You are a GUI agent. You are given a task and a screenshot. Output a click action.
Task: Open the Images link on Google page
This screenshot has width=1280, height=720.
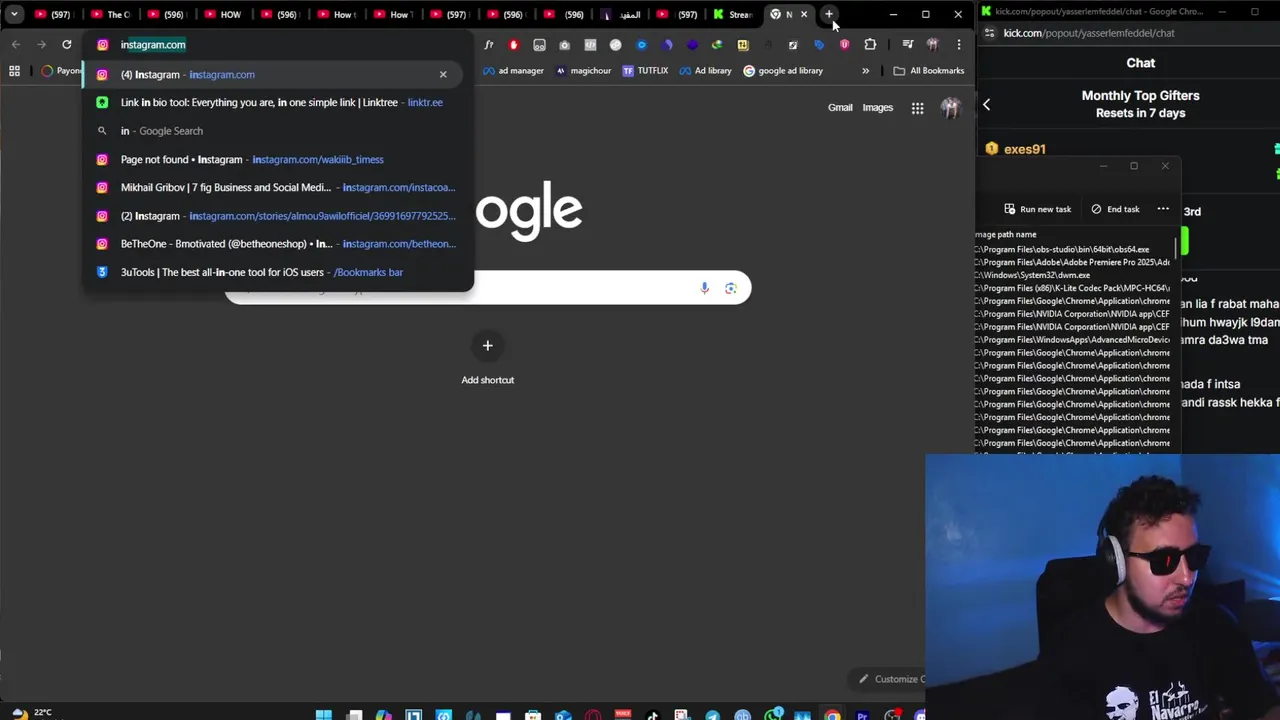pos(877,108)
